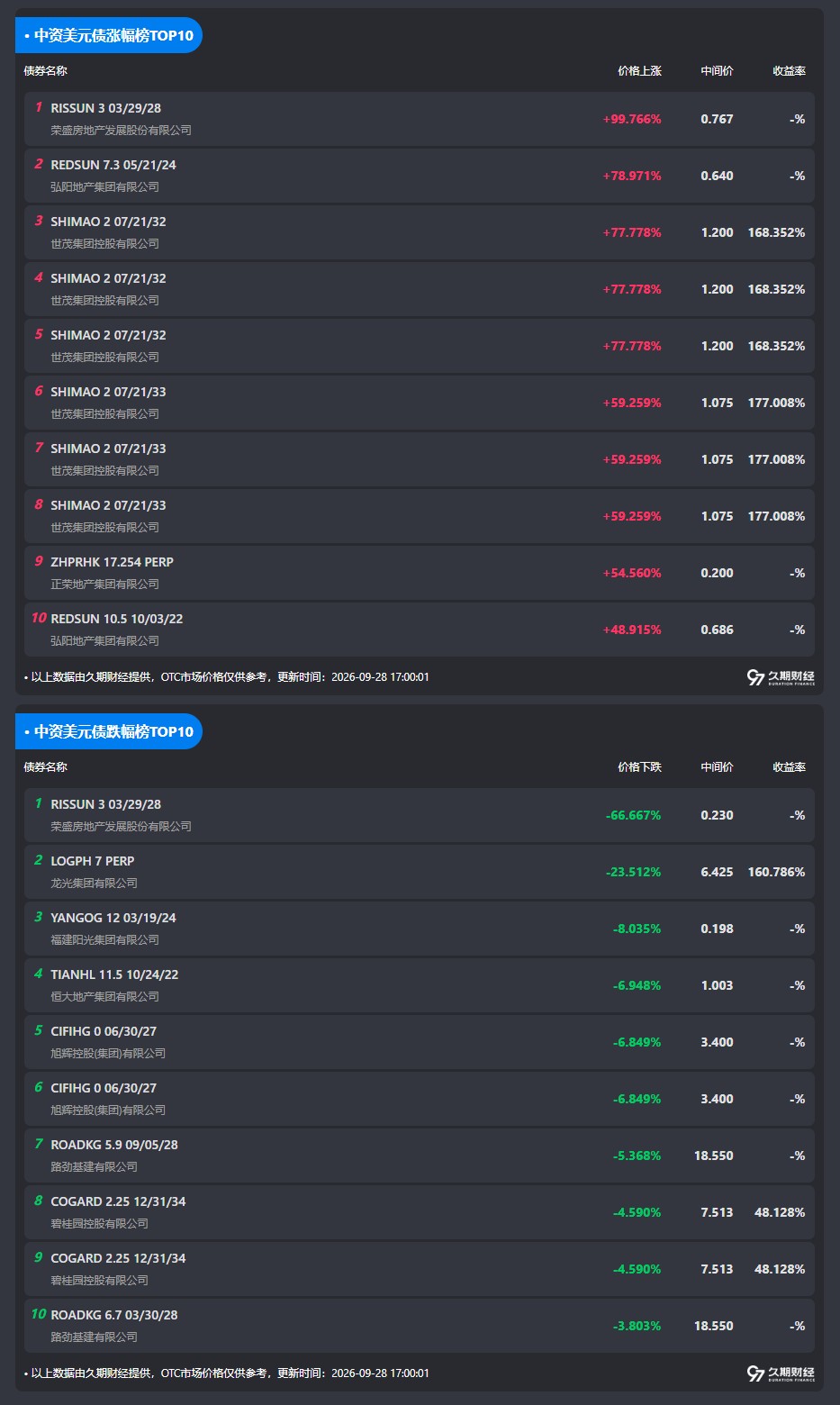Viewport: 840px width, 1405px height.
Task: Click ZHPRHK 17.254 PERP bond name
Action: click(x=113, y=562)
